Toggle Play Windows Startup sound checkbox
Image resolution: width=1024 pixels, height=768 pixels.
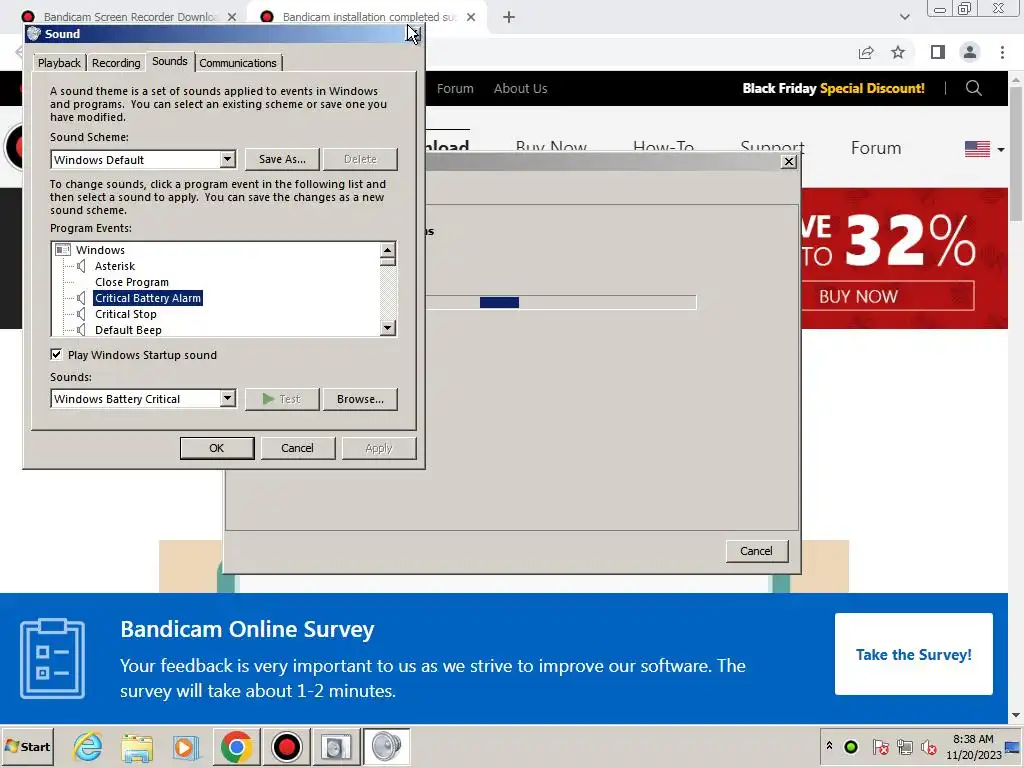pos(56,355)
